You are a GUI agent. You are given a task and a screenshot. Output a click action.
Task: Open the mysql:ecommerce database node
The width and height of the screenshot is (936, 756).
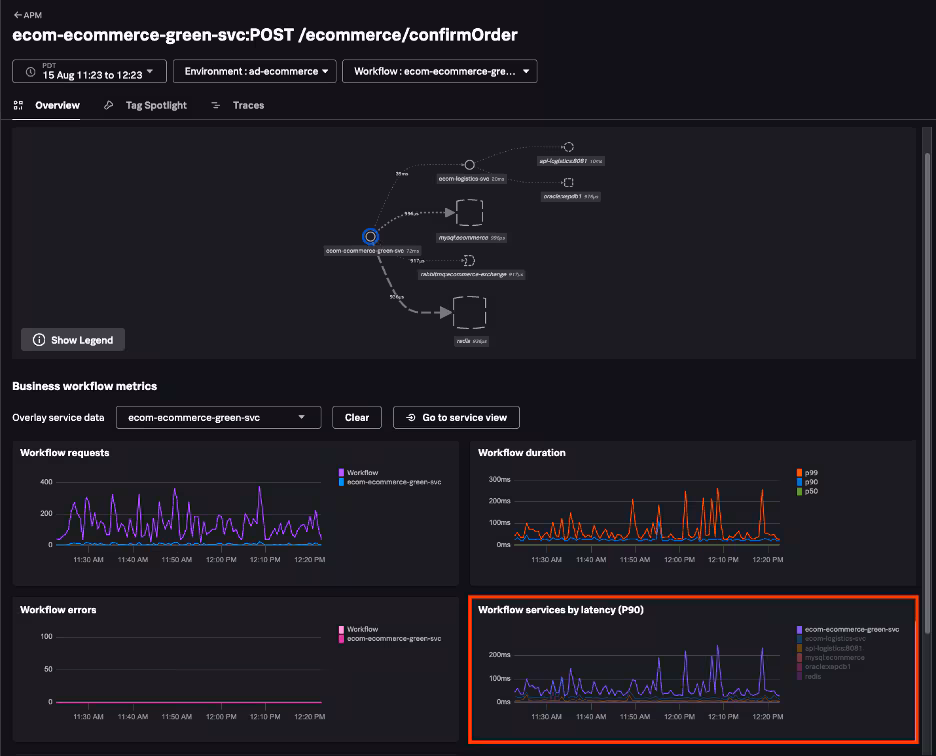pyautogui.click(x=470, y=212)
